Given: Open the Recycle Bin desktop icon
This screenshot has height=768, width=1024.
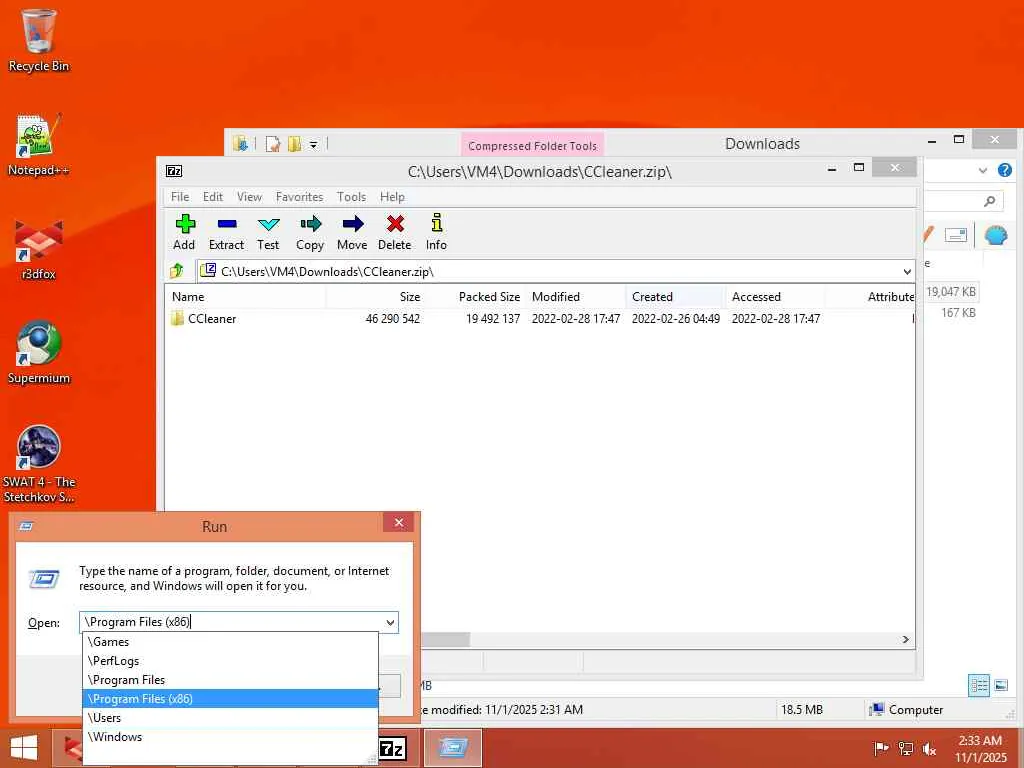Looking at the screenshot, I should [39, 40].
